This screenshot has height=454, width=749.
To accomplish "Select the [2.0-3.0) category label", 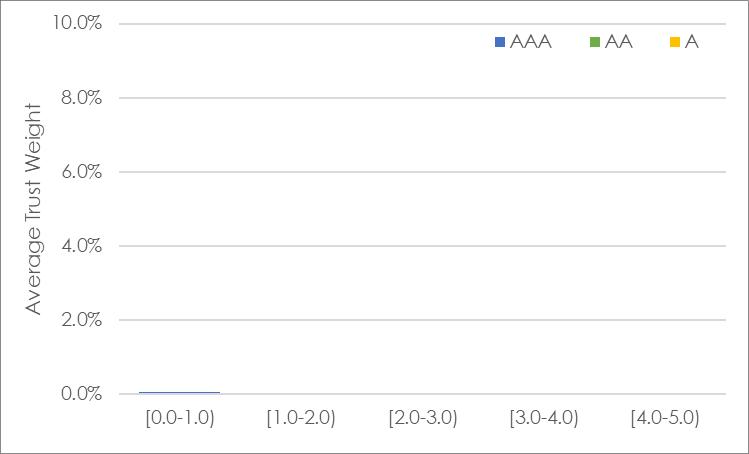I will point(423,418).
